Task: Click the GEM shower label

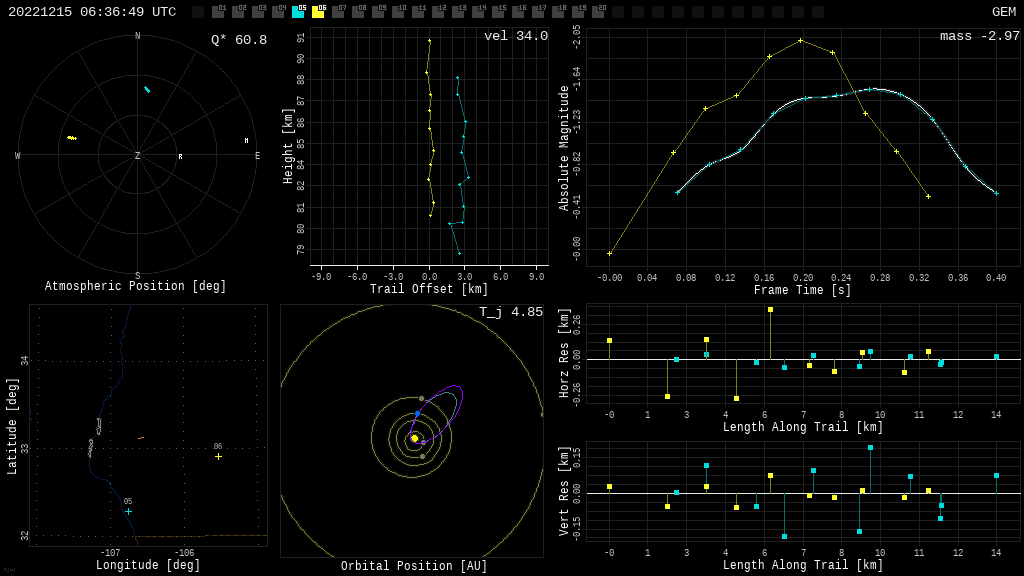Action: click(x=1003, y=12)
